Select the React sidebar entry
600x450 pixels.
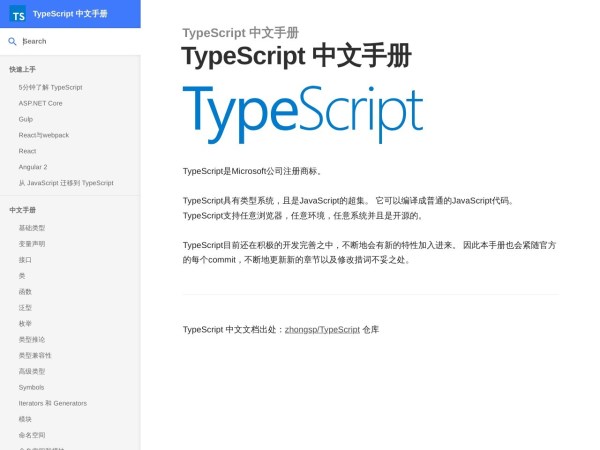pos(27,151)
